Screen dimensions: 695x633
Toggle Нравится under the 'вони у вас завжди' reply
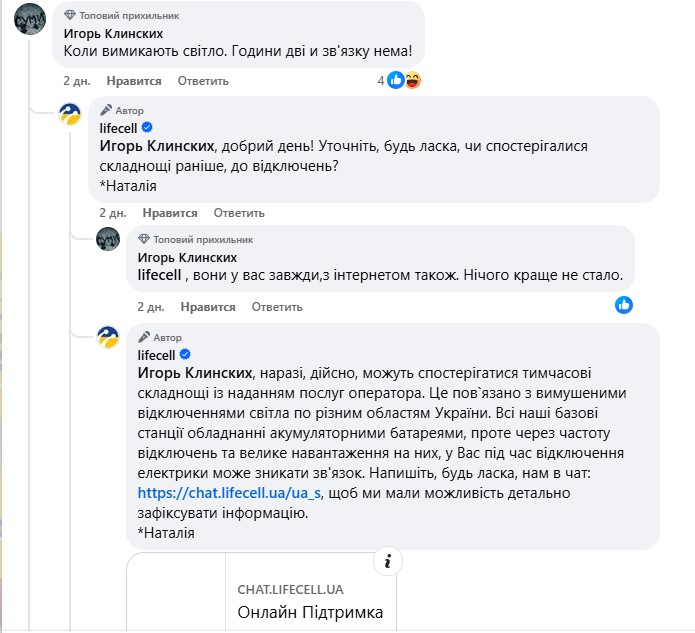click(208, 307)
